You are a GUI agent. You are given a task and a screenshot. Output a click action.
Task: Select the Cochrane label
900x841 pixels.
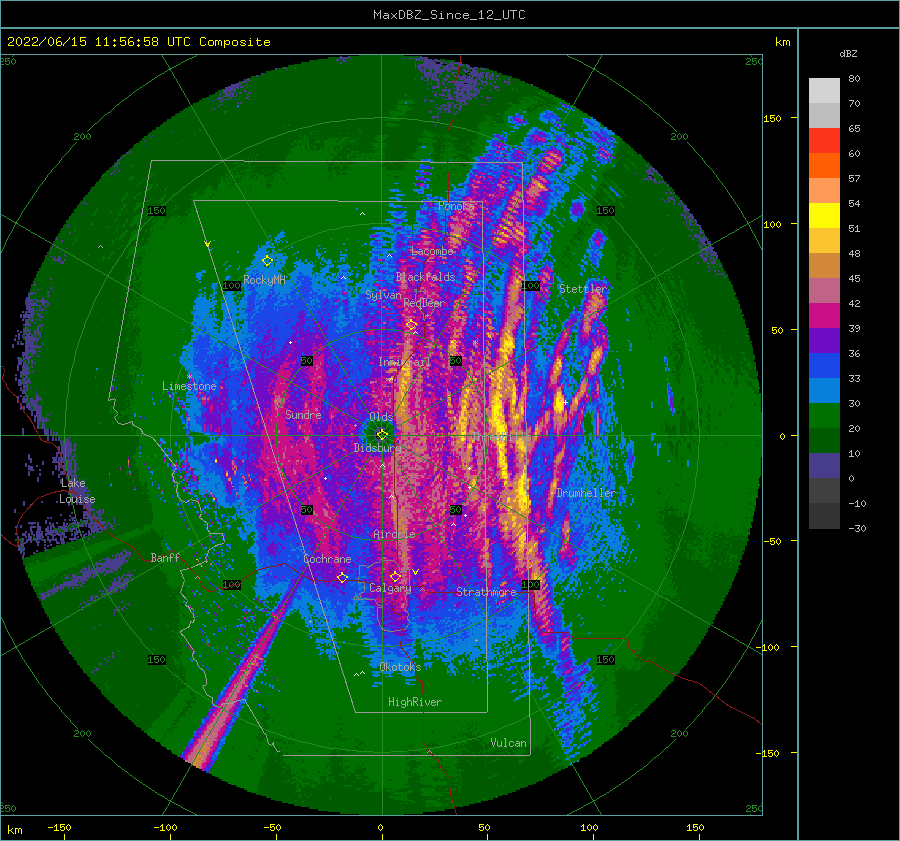[x=327, y=559]
